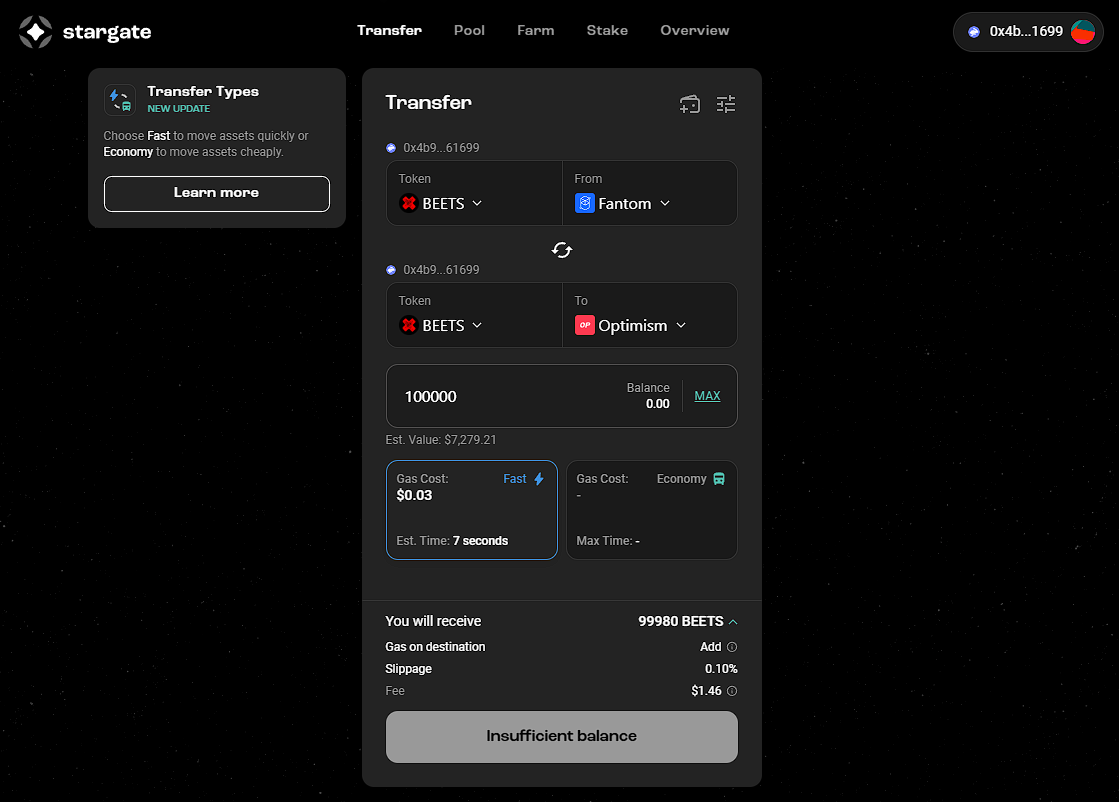Swap source and destination chains
The image size is (1119, 802).
[562, 250]
